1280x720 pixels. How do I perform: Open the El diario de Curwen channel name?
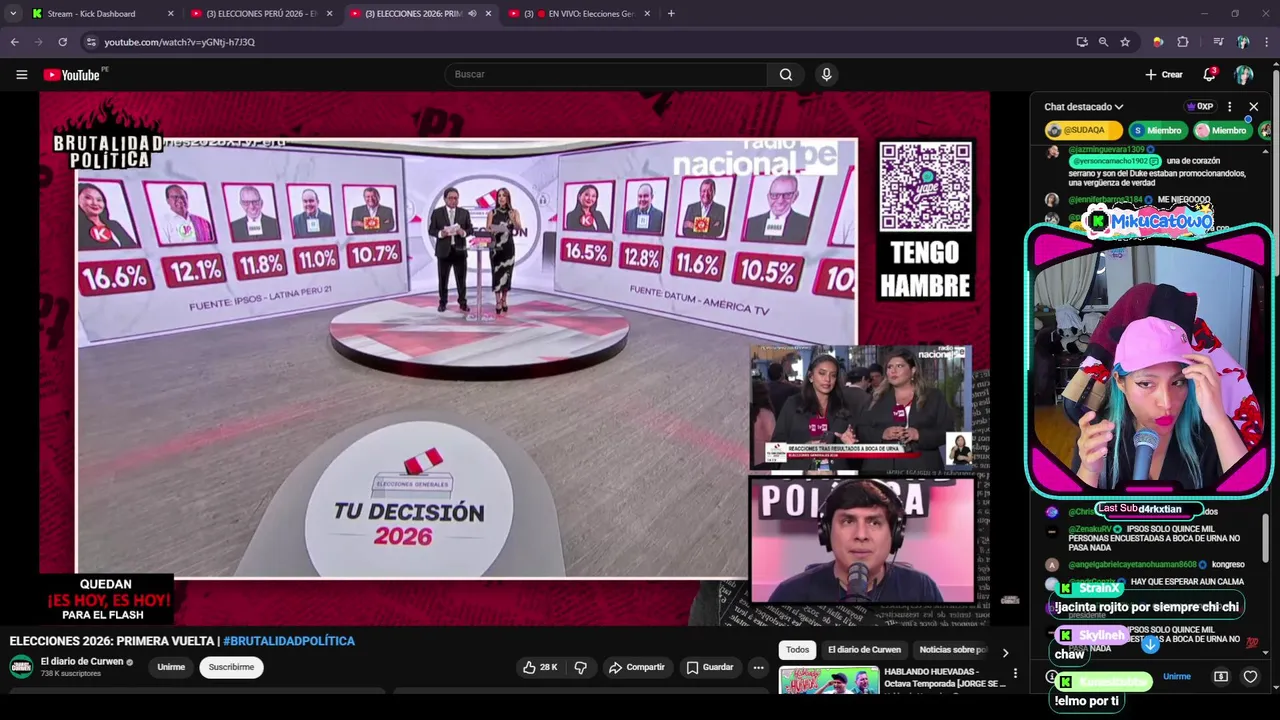click(82, 662)
